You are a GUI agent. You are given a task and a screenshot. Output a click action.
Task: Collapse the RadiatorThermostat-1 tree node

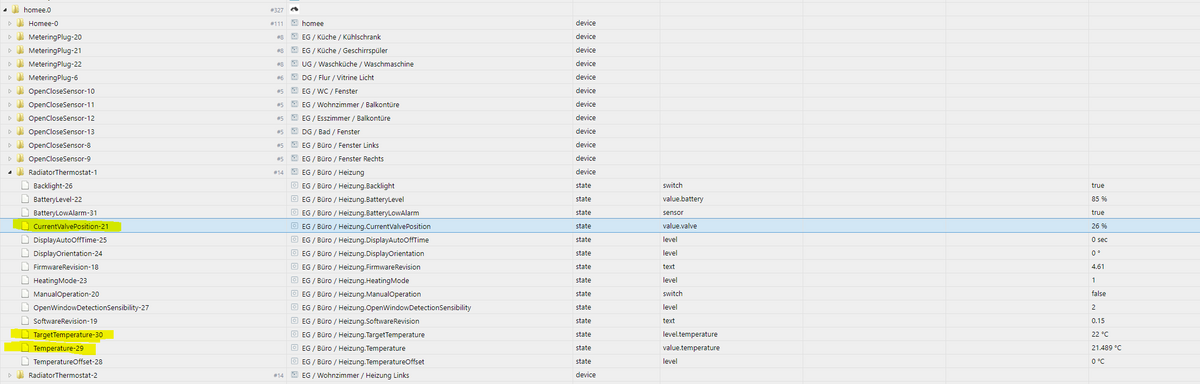(x=9, y=172)
